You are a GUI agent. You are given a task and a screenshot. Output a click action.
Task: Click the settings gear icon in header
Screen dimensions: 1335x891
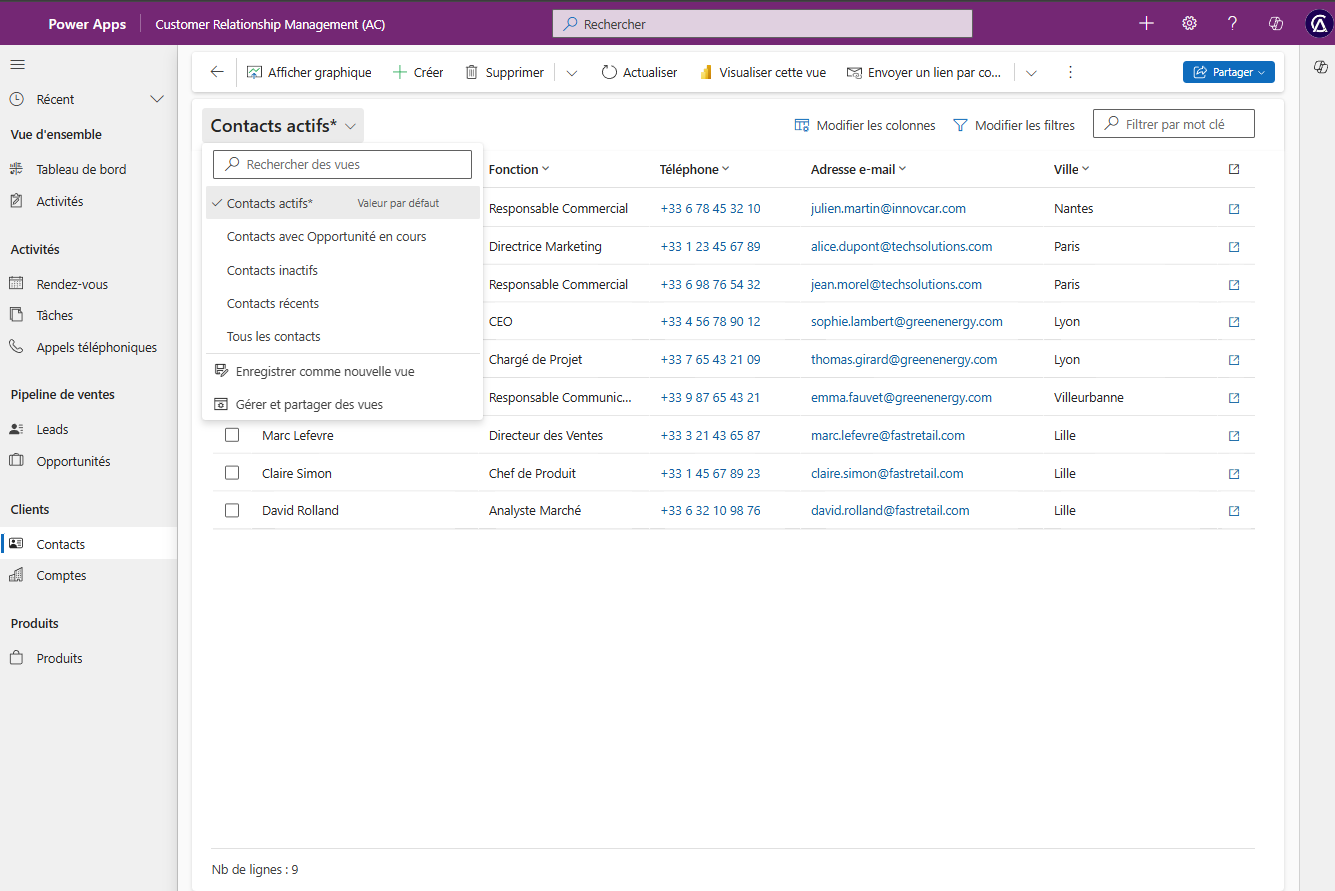[1189, 24]
